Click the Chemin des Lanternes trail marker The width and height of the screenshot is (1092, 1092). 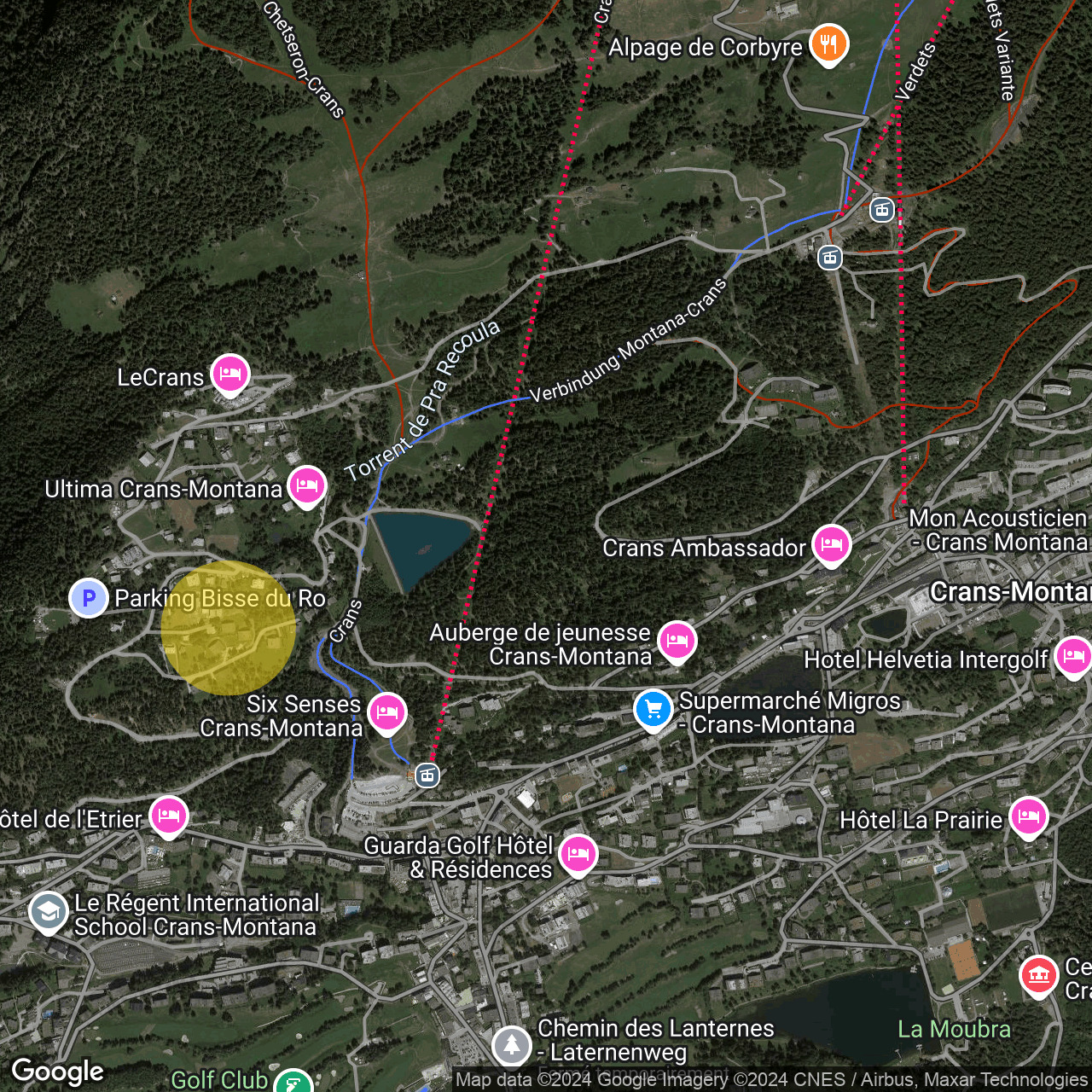pyautogui.click(x=510, y=1043)
